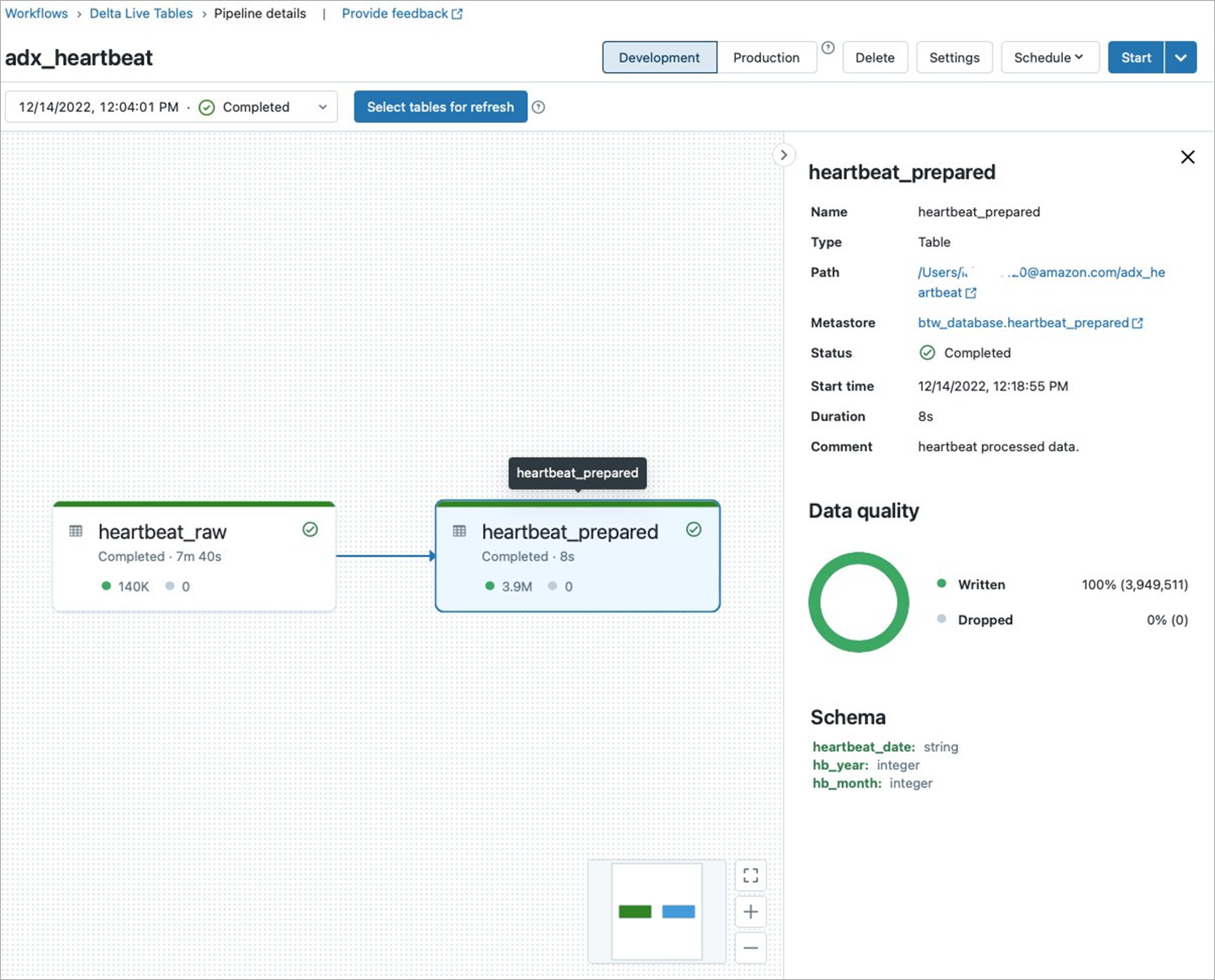This screenshot has width=1215, height=980.
Task: Open the /Users adx_heartbeat path link
Action: (x=1041, y=282)
